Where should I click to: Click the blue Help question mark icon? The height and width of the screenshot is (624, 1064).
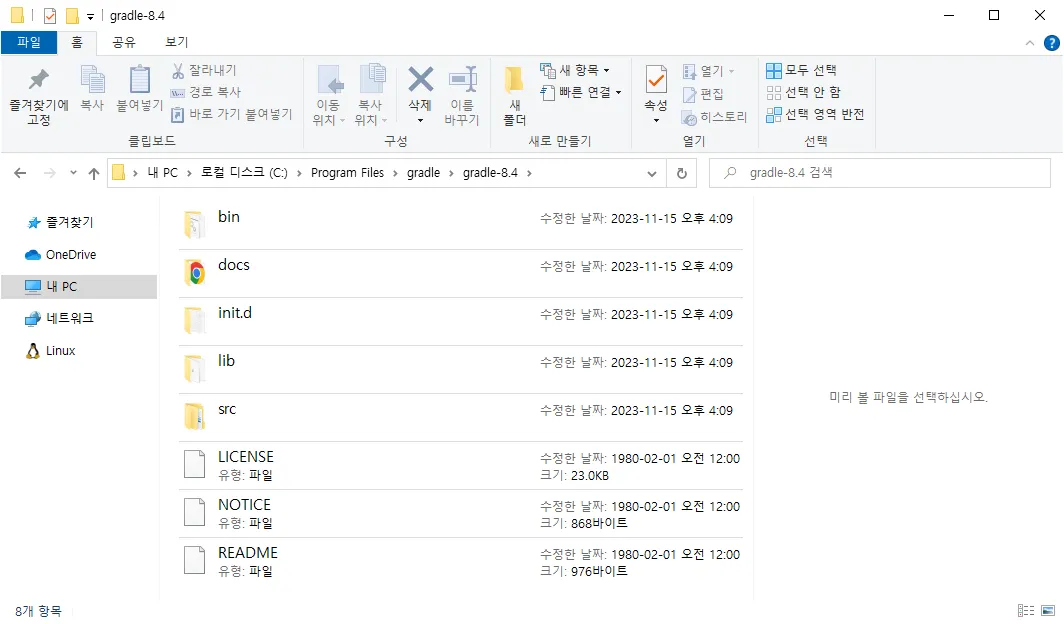pos(1052,43)
